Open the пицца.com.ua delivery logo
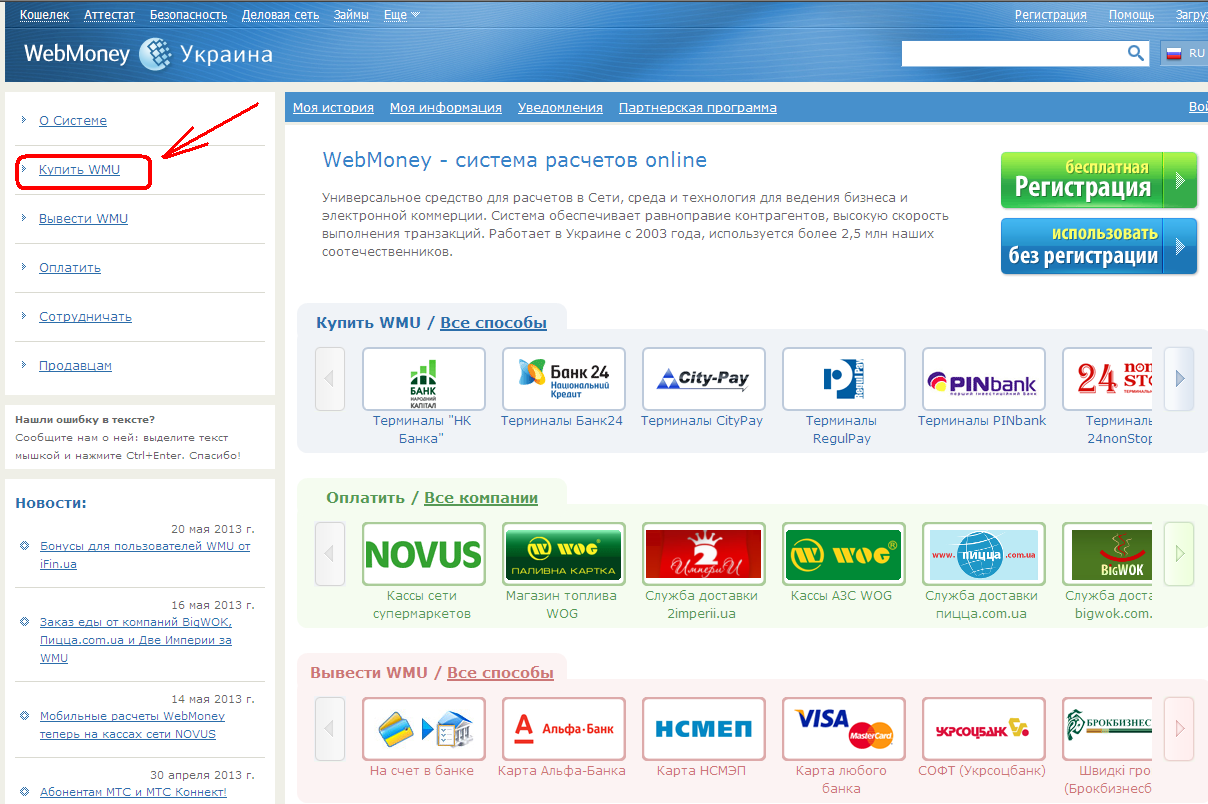 (984, 554)
